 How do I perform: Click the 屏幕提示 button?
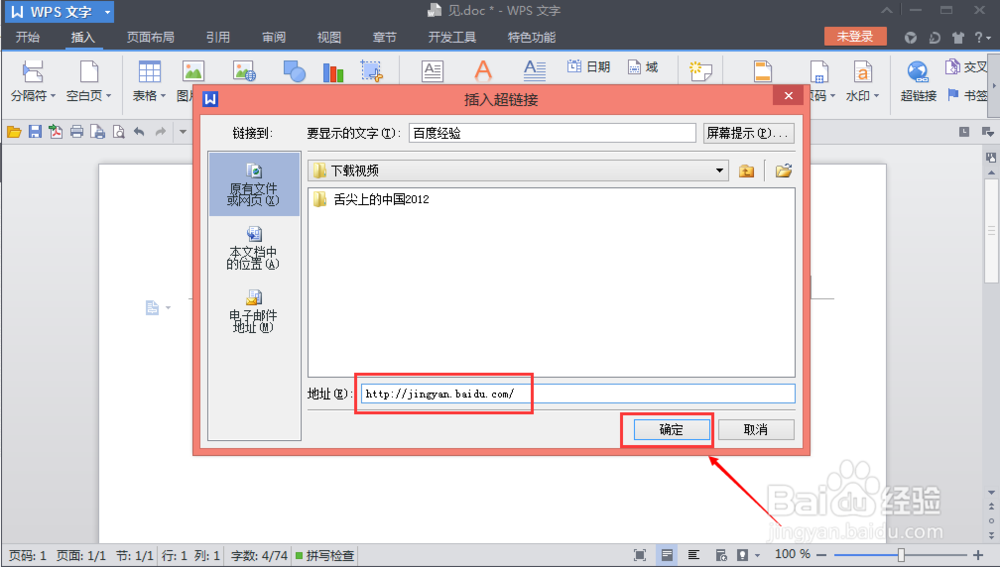coord(749,133)
